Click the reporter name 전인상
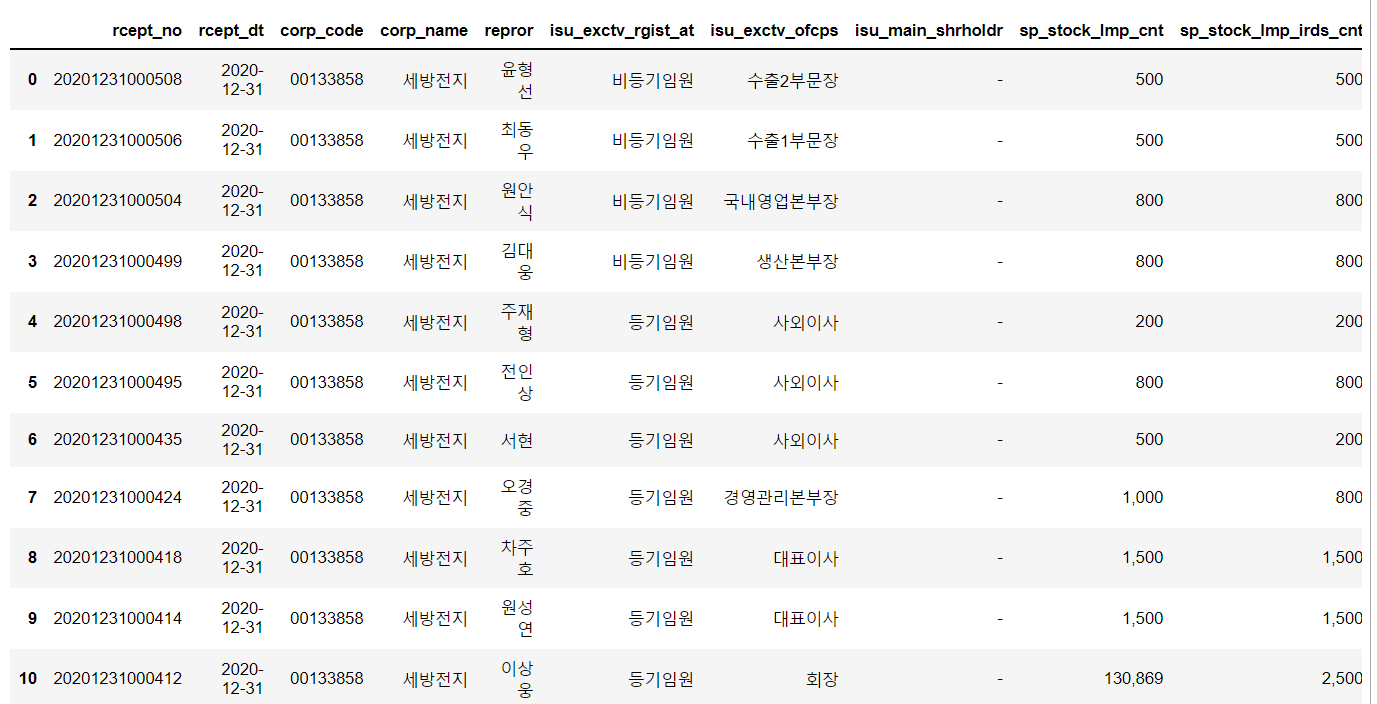The image size is (1377, 704). (517, 382)
